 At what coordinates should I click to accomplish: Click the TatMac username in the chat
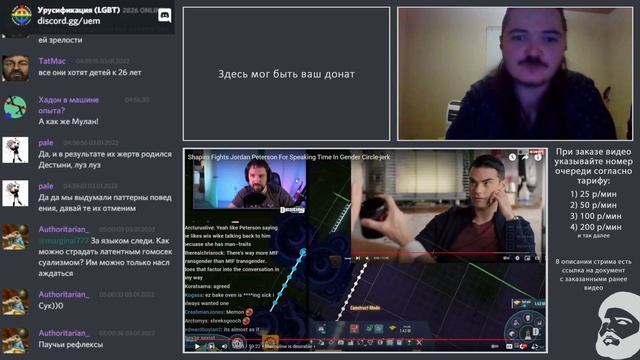coord(52,61)
